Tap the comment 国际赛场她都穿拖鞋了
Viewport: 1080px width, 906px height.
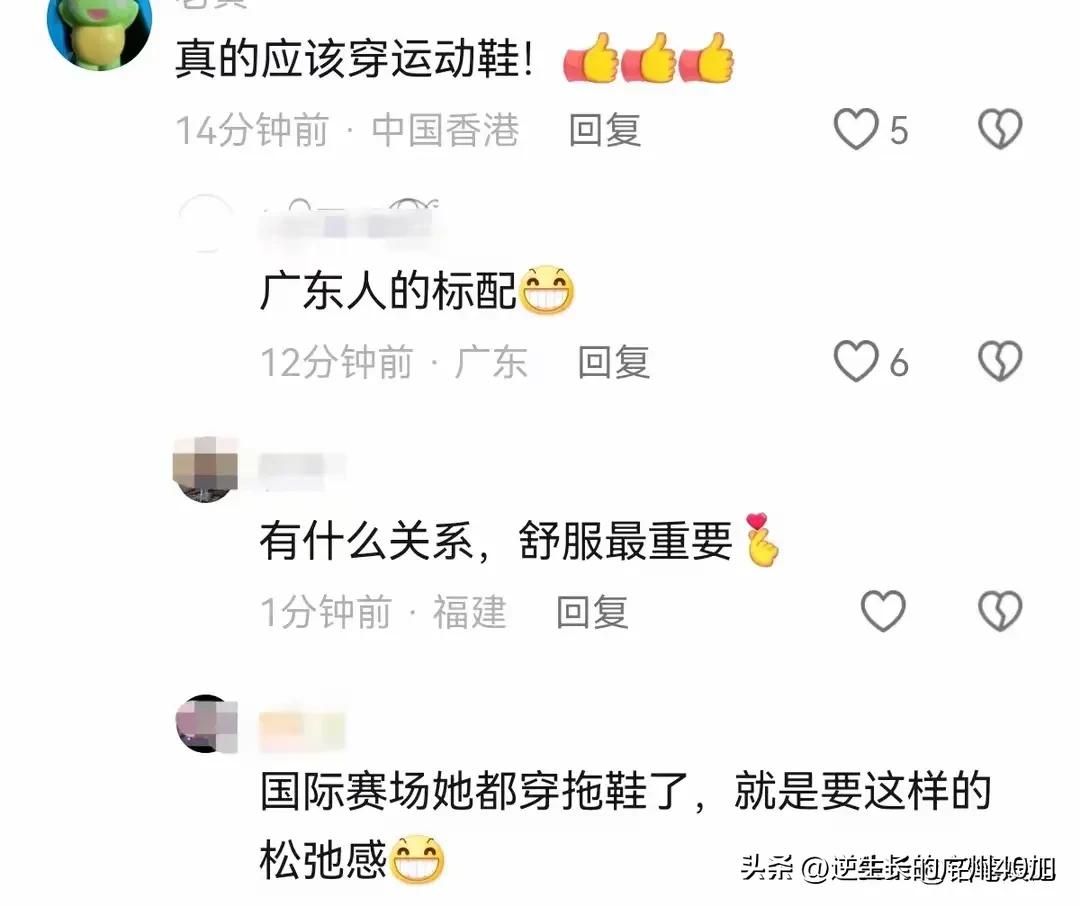click(x=625, y=826)
